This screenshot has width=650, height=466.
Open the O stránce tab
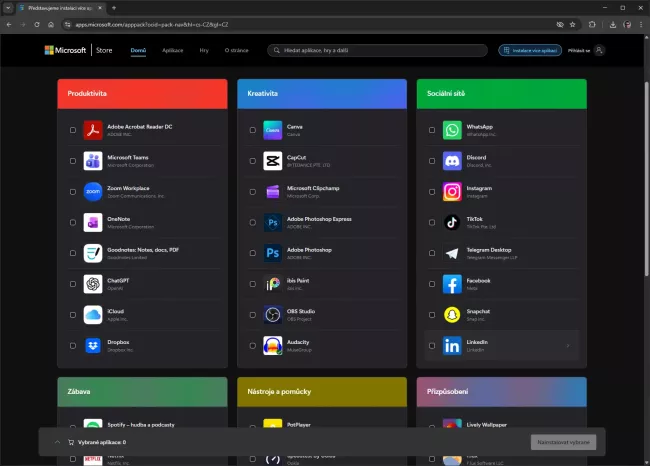click(236, 50)
